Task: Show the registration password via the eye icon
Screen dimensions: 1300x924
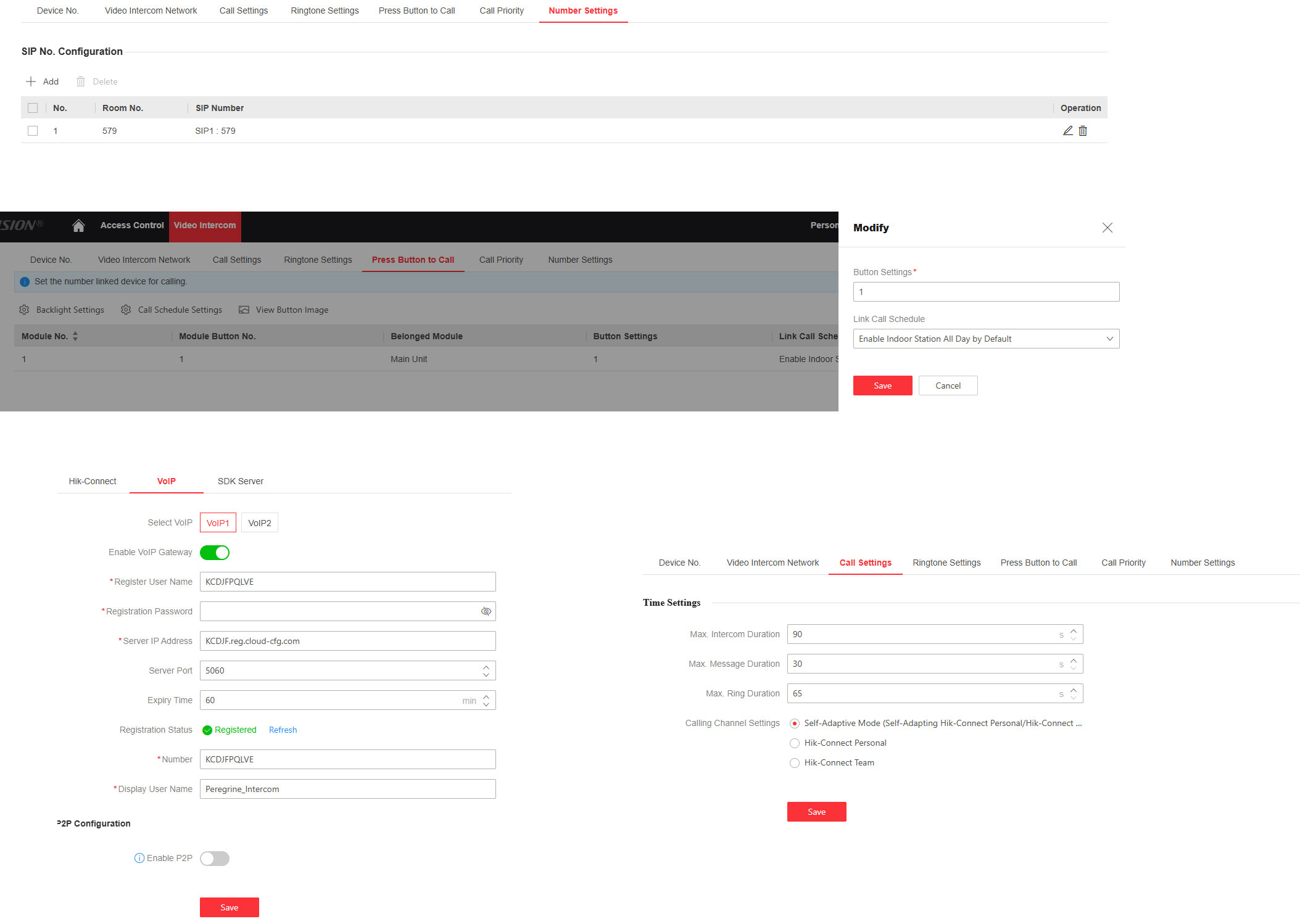Action: (486, 611)
